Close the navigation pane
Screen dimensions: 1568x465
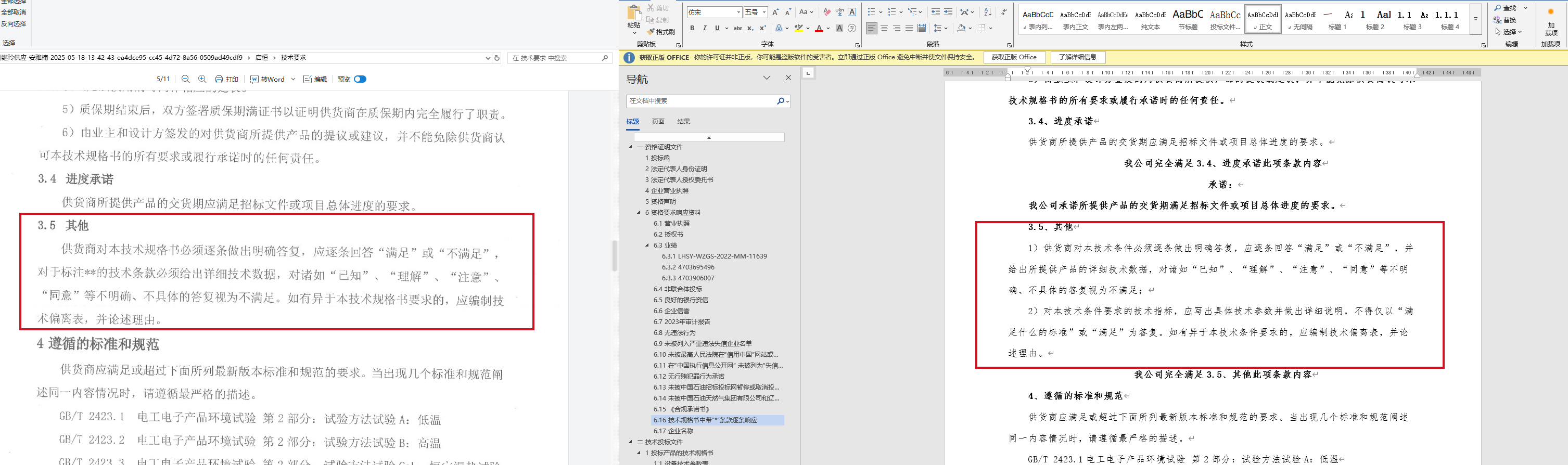788,78
